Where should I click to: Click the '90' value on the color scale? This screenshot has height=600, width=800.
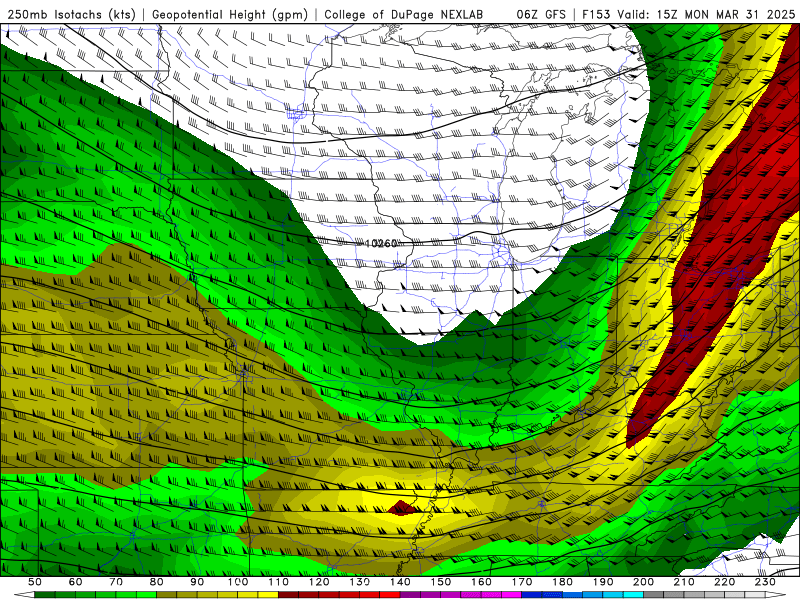coord(197,582)
